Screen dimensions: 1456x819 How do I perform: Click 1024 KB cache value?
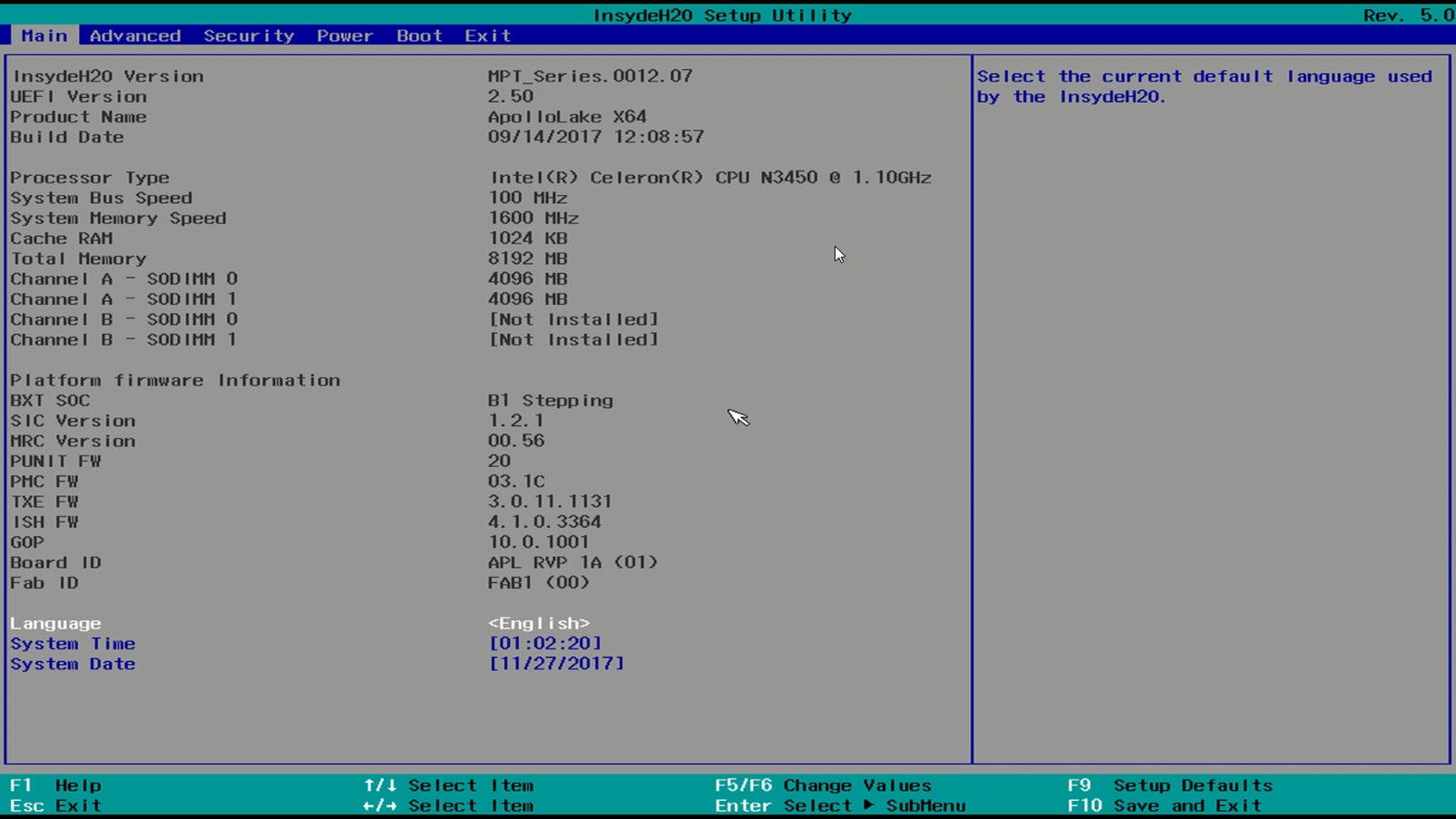528,239
